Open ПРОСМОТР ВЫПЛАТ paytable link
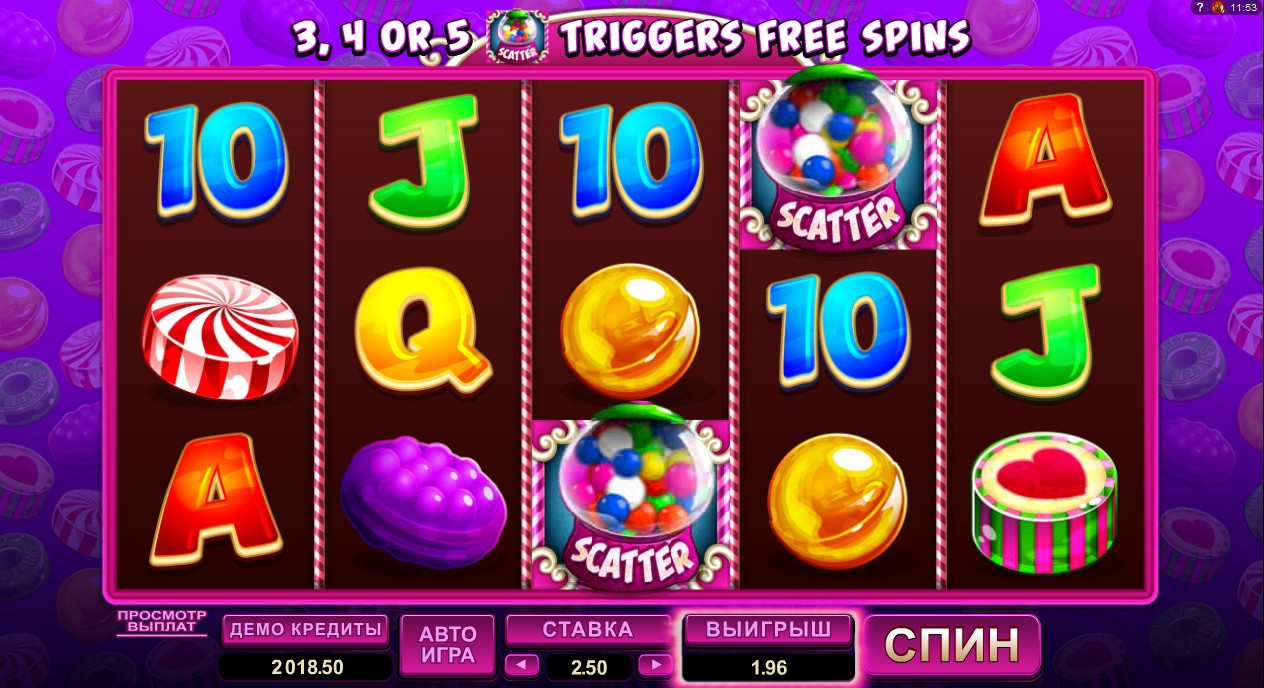Viewport: 1264px width, 688px height. click(x=161, y=622)
